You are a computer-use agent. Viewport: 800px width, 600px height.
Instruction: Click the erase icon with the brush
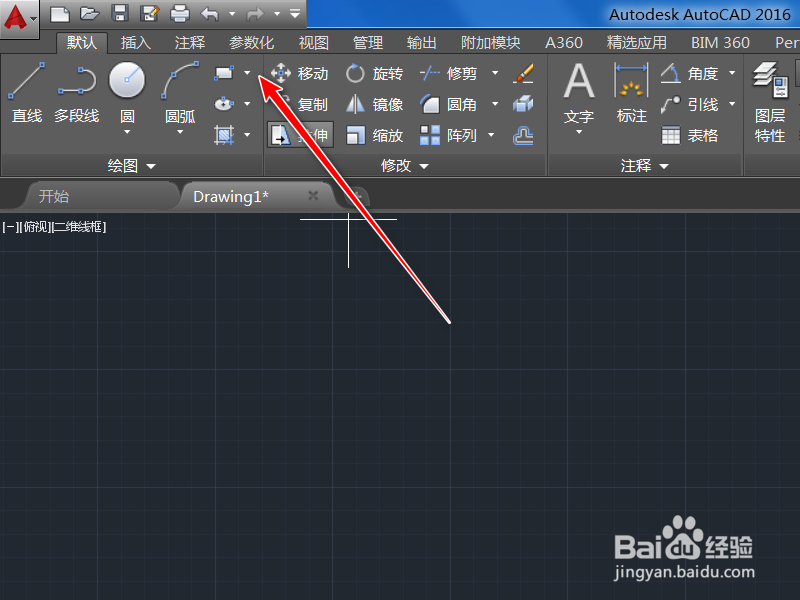[x=523, y=73]
